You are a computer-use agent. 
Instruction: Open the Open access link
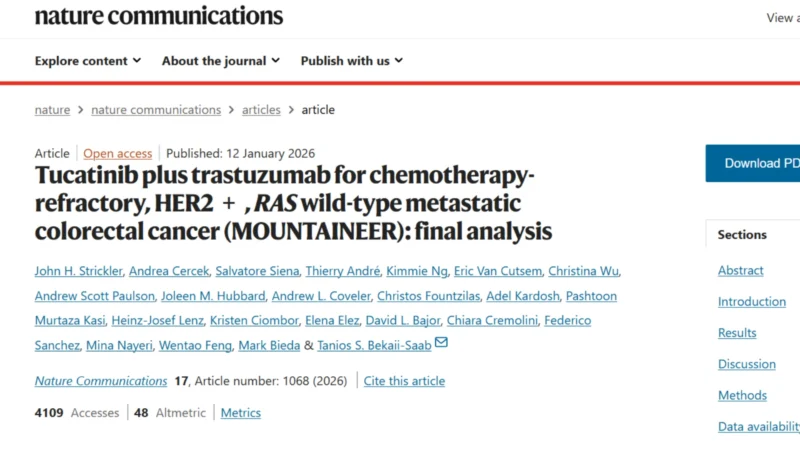[x=118, y=154]
